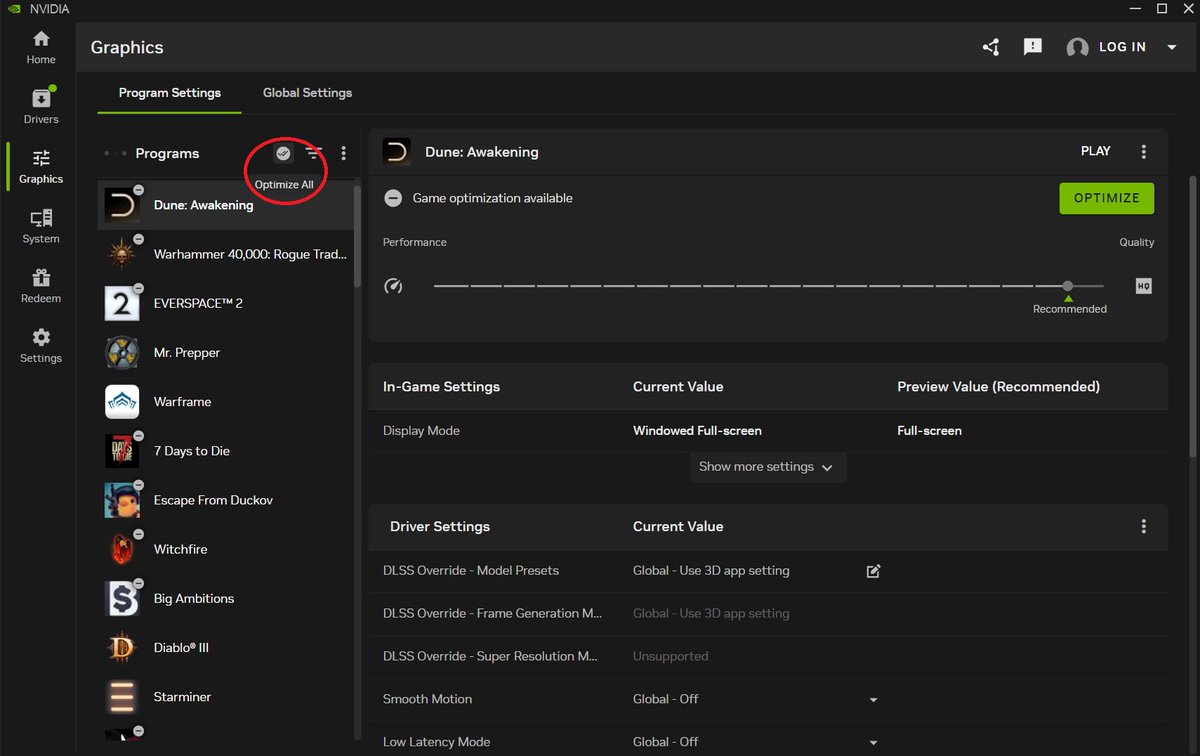This screenshot has width=1200, height=756.
Task: Switch to the Global Settings tab
Action: pyautogui.click(x=307, y=93)
